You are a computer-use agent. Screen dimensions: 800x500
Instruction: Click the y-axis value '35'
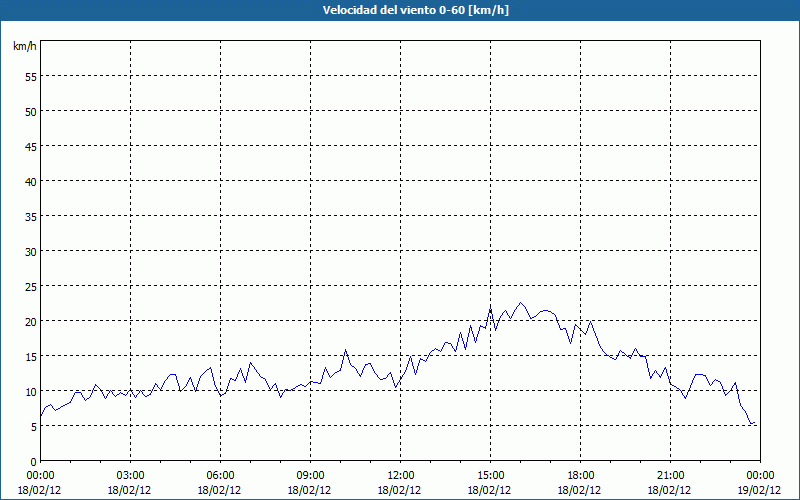tap(31, 216)
